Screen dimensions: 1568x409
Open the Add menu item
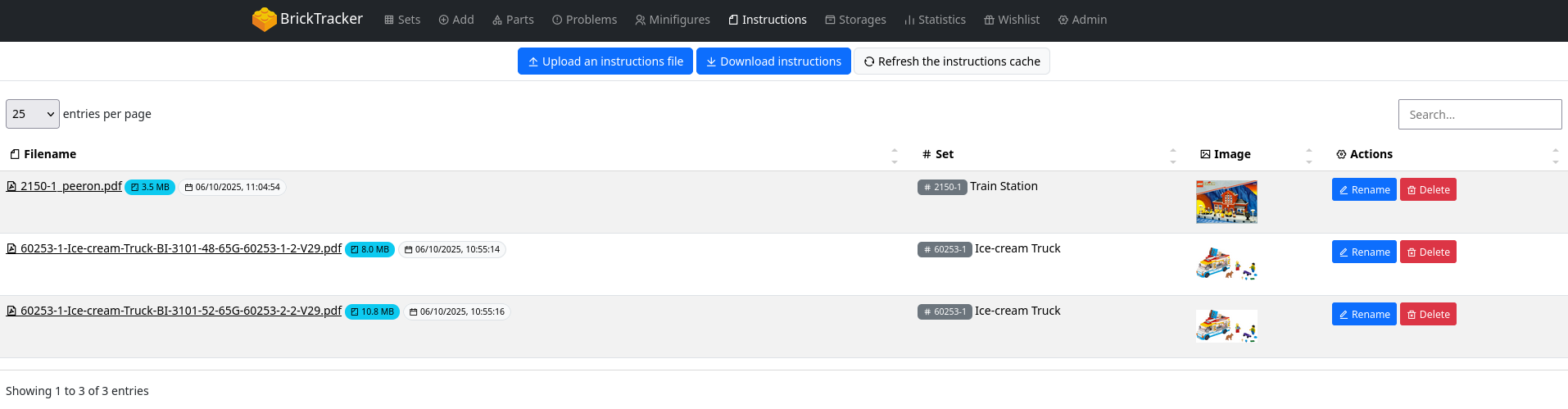point(456,20)
